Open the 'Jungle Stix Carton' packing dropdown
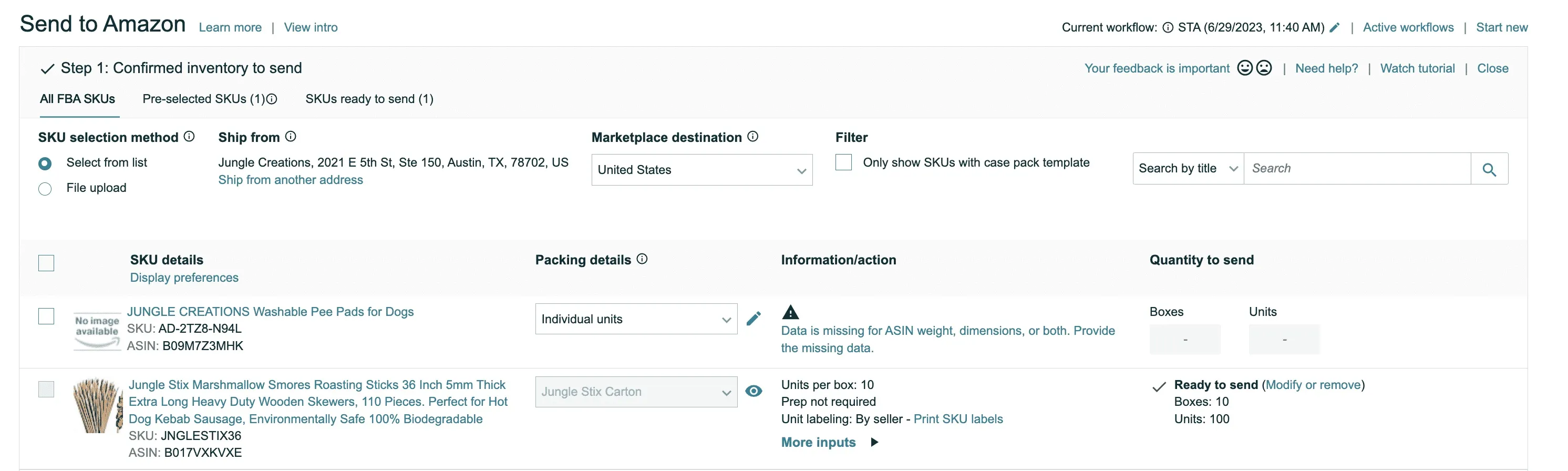Image resolution: width=1568 pixels, height=471 pixels. click(636, 392)
